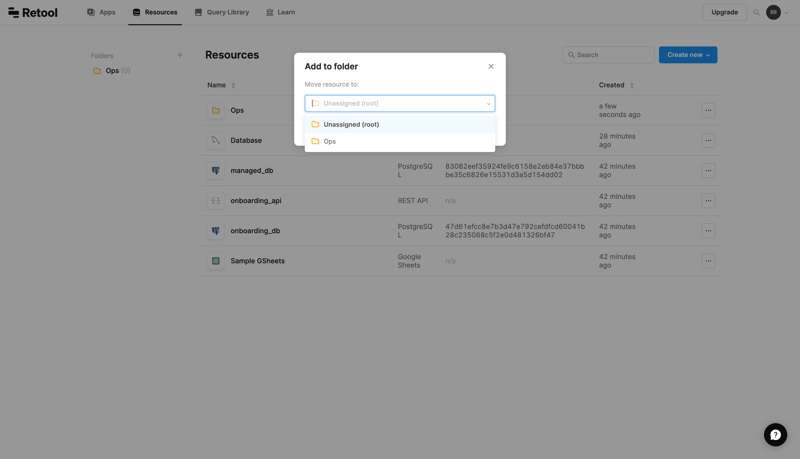Click the Ops row folder icon
Screen dimensions: 800x459
pos(216,110)
